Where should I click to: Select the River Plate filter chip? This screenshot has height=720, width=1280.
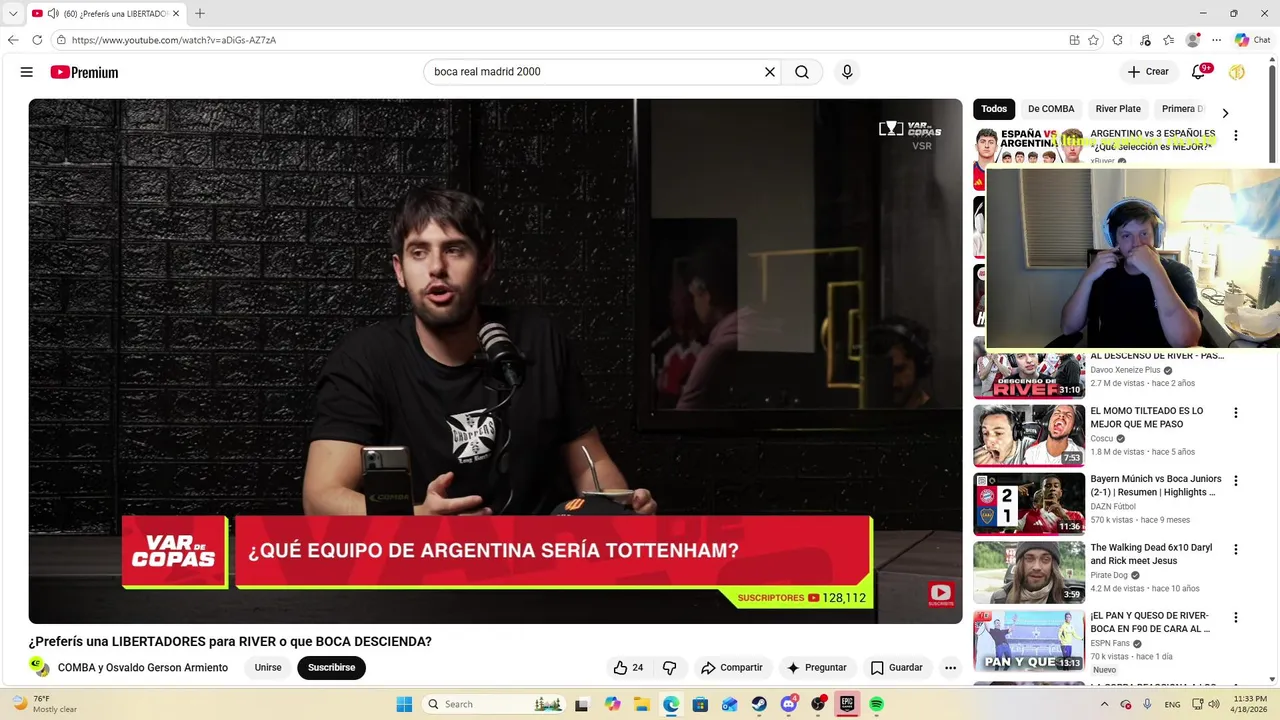click(1118, 109)
